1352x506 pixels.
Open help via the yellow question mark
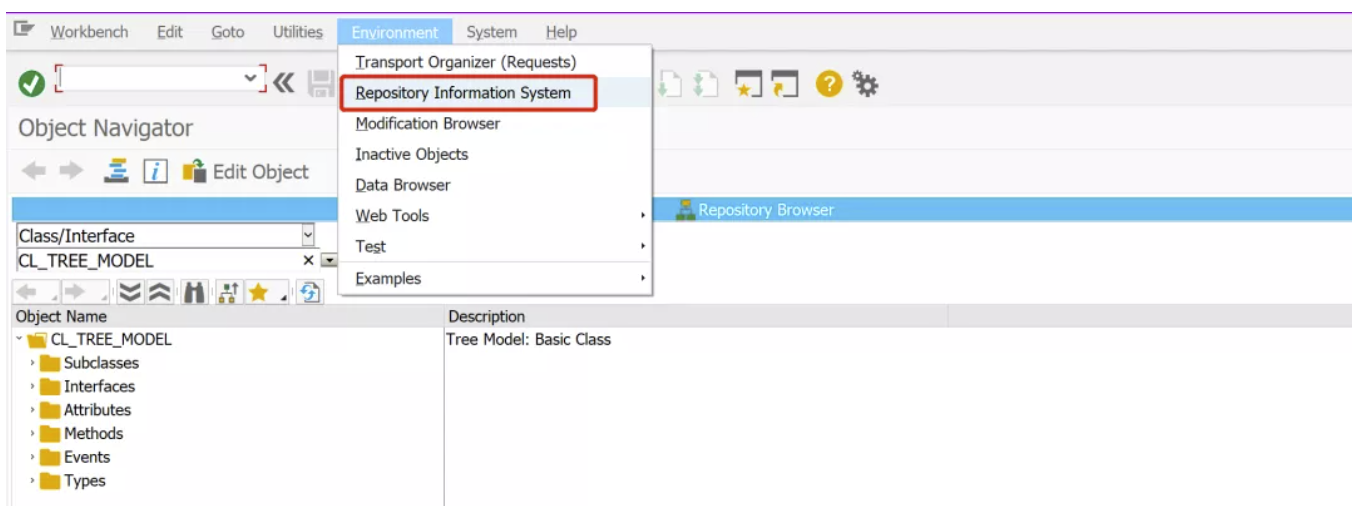829,86
